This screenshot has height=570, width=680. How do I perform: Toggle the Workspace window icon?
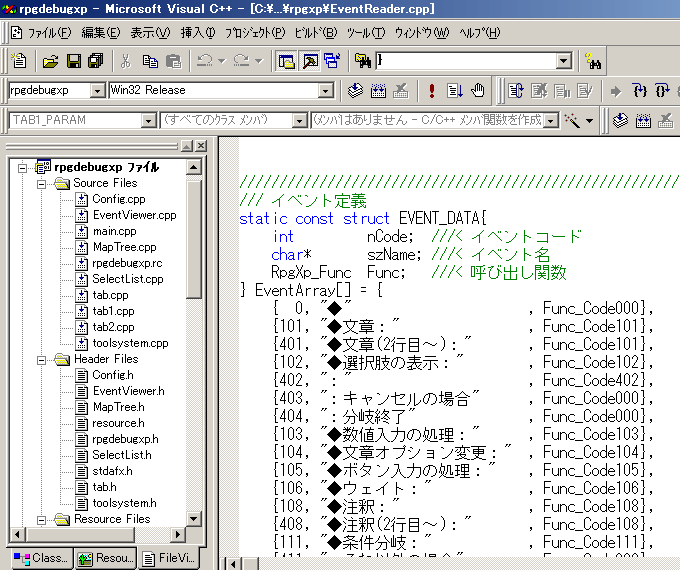point(287,61)
